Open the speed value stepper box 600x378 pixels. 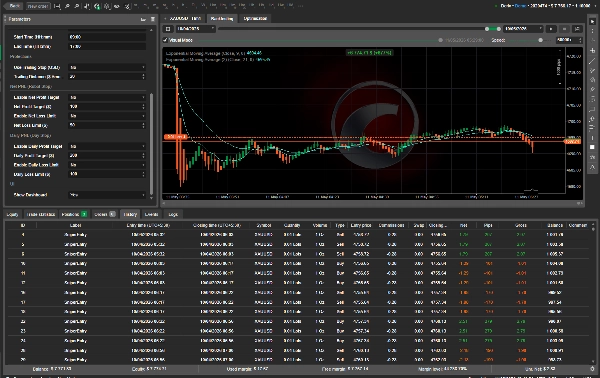point(569,40)
